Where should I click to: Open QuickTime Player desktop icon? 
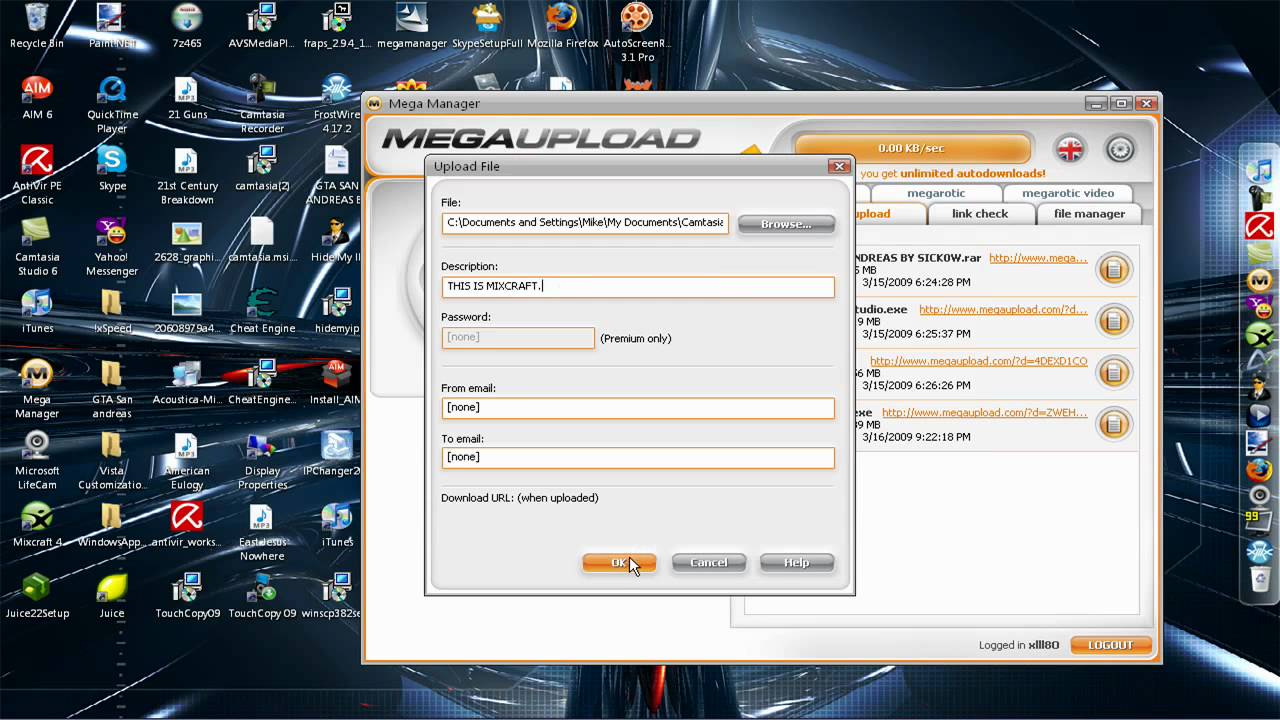click(112, 104)
